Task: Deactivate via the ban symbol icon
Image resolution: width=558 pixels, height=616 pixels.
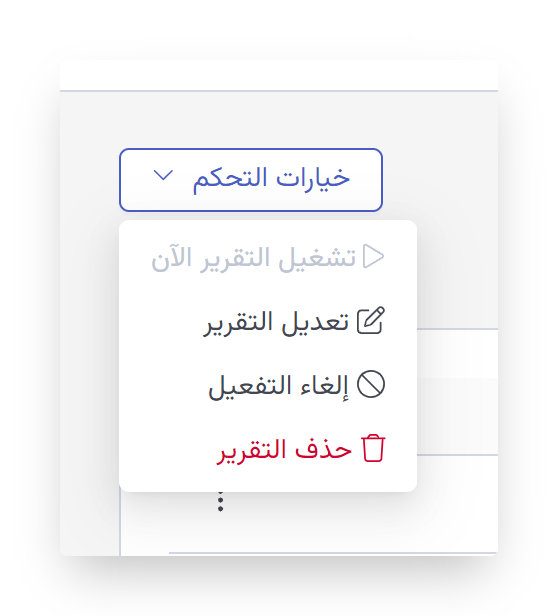Action: (x=371, y=384)
